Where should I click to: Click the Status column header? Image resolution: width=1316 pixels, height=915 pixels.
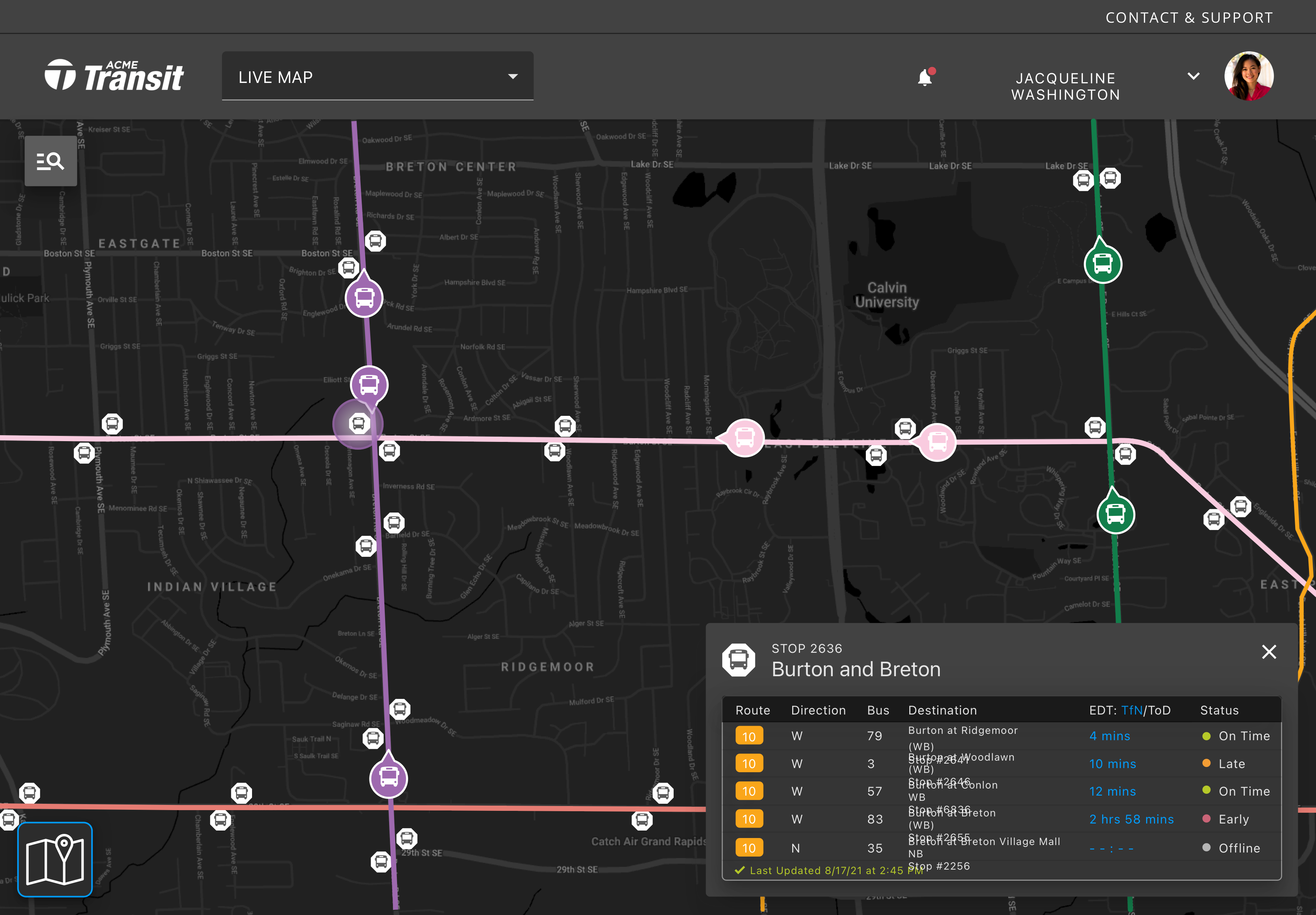(x=1219, y=710)
